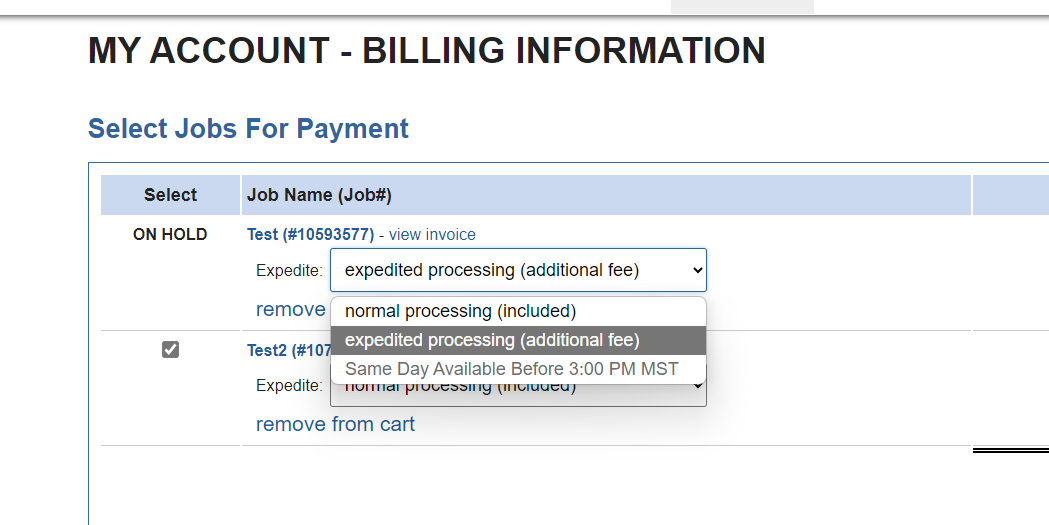
Task: Pick the Same Day Available option
Action: 511,369
